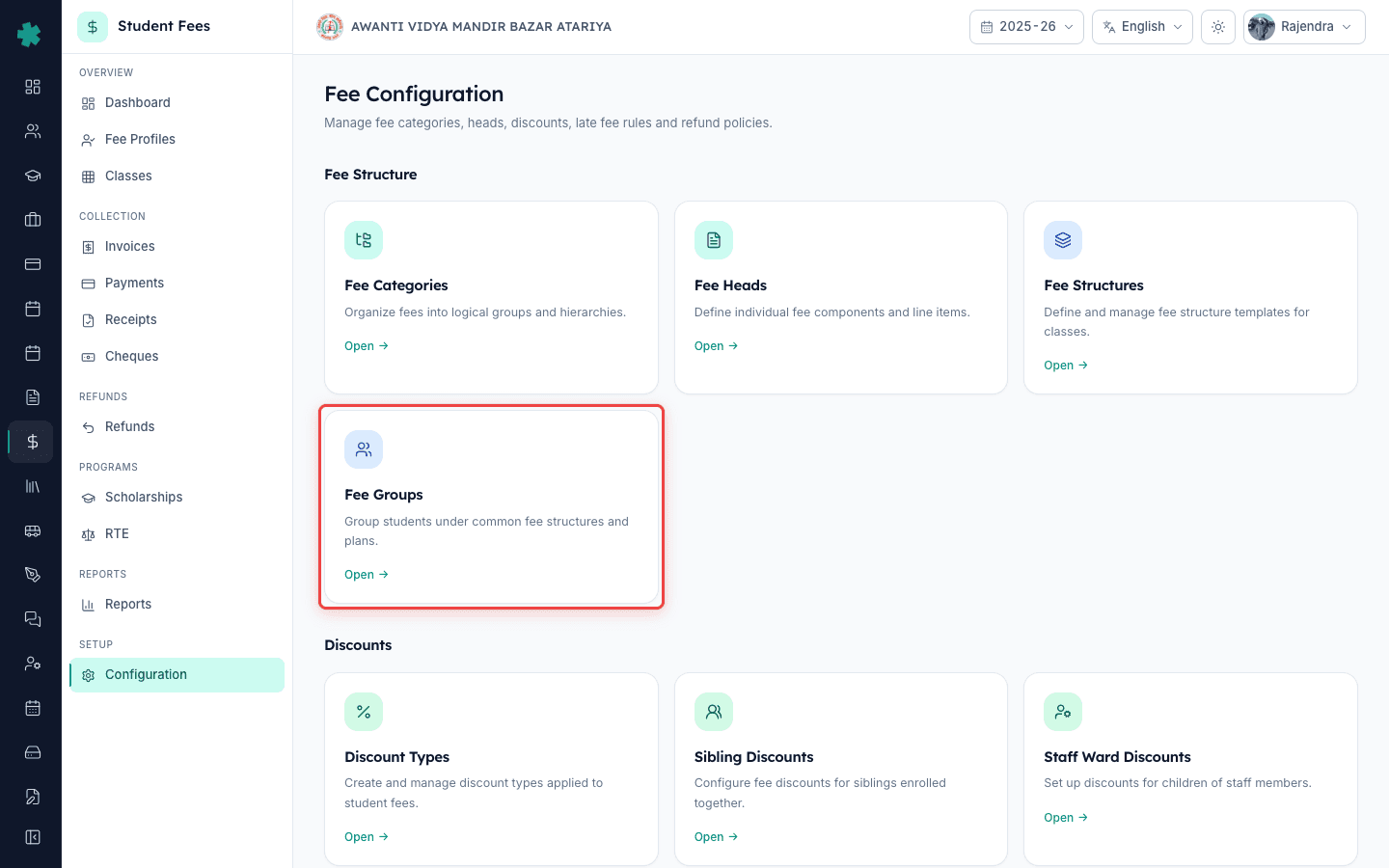This screenshot has width=1389, height=868.
Task: Click the Fee Heads card title
Action: tap(730, 285)
